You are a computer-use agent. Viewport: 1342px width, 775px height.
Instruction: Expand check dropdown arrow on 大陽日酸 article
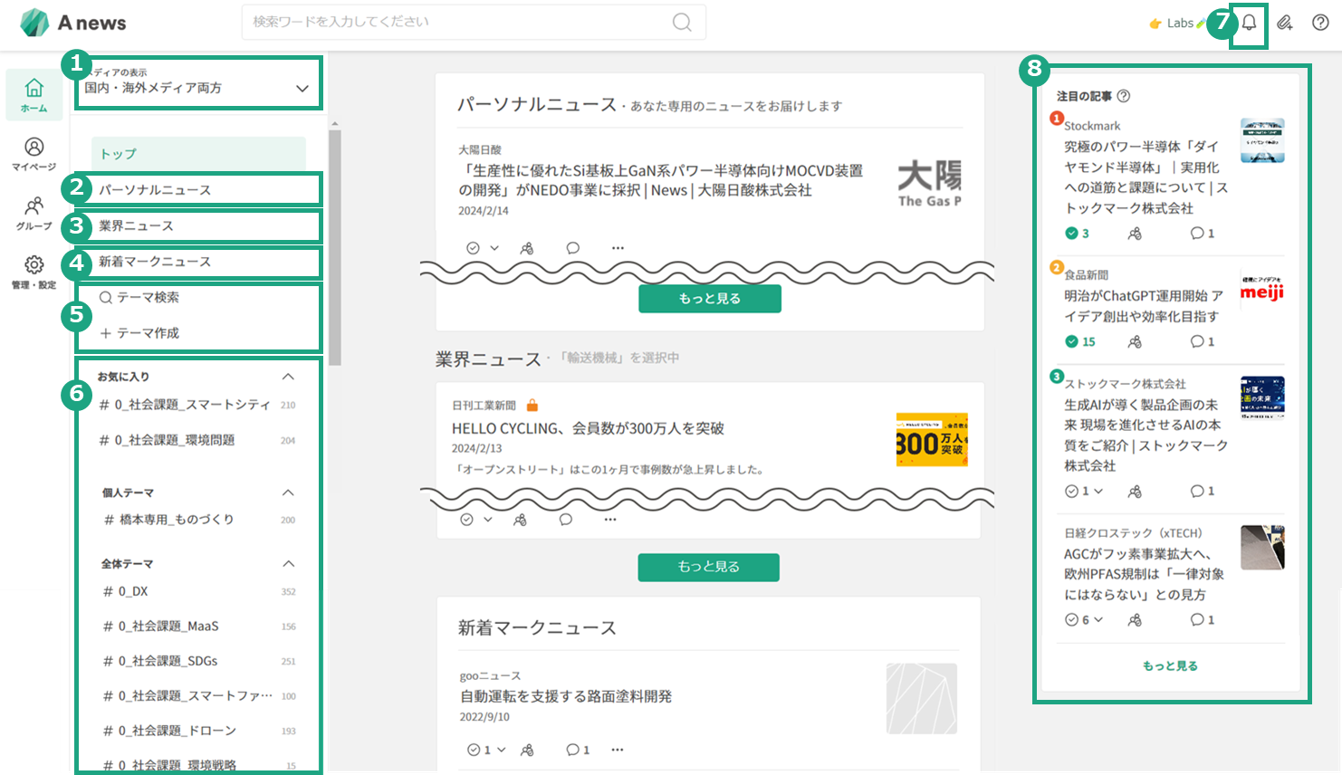[494, 248]
